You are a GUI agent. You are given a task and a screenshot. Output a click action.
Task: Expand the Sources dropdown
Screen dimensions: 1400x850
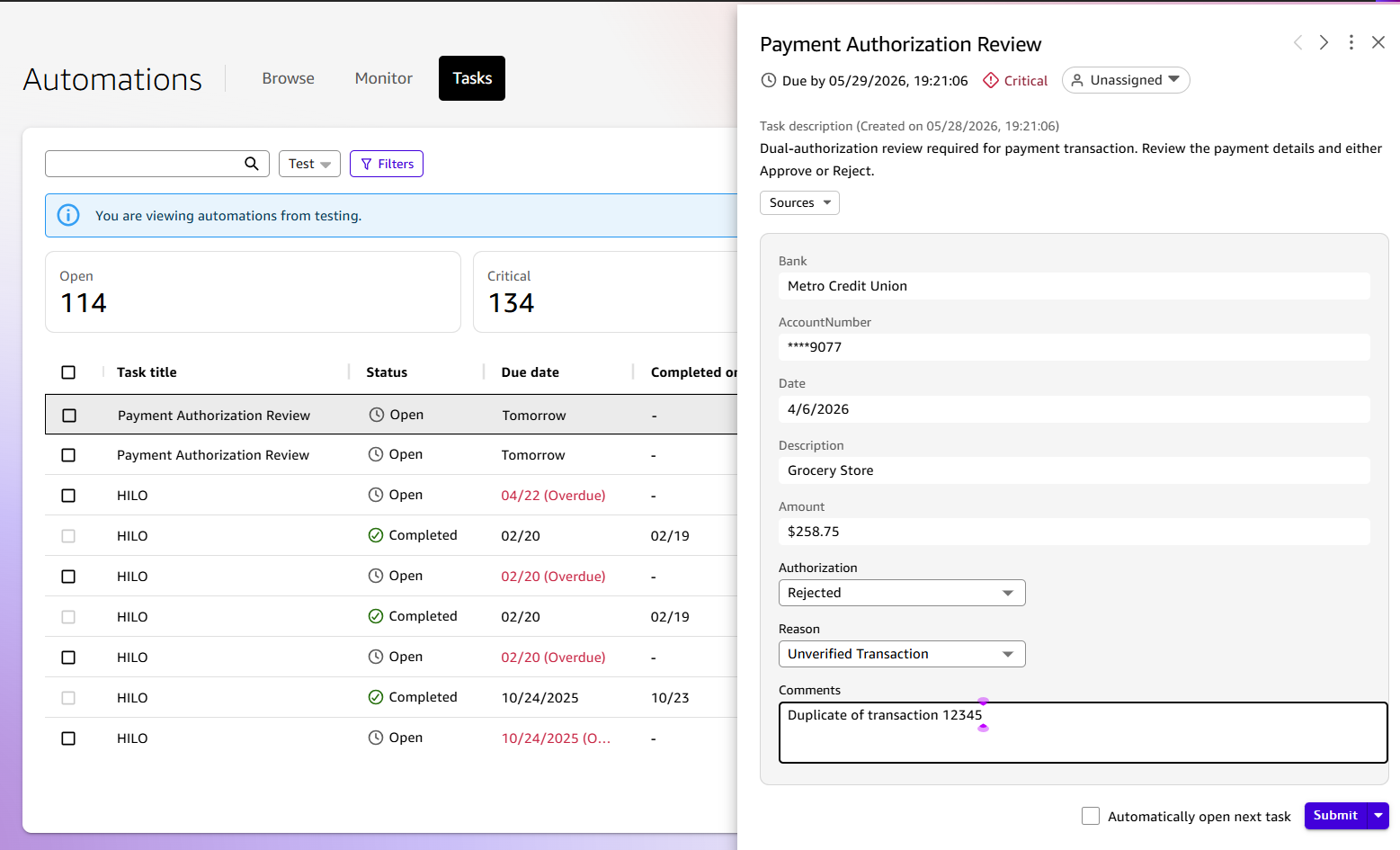[x=799, y=202]
